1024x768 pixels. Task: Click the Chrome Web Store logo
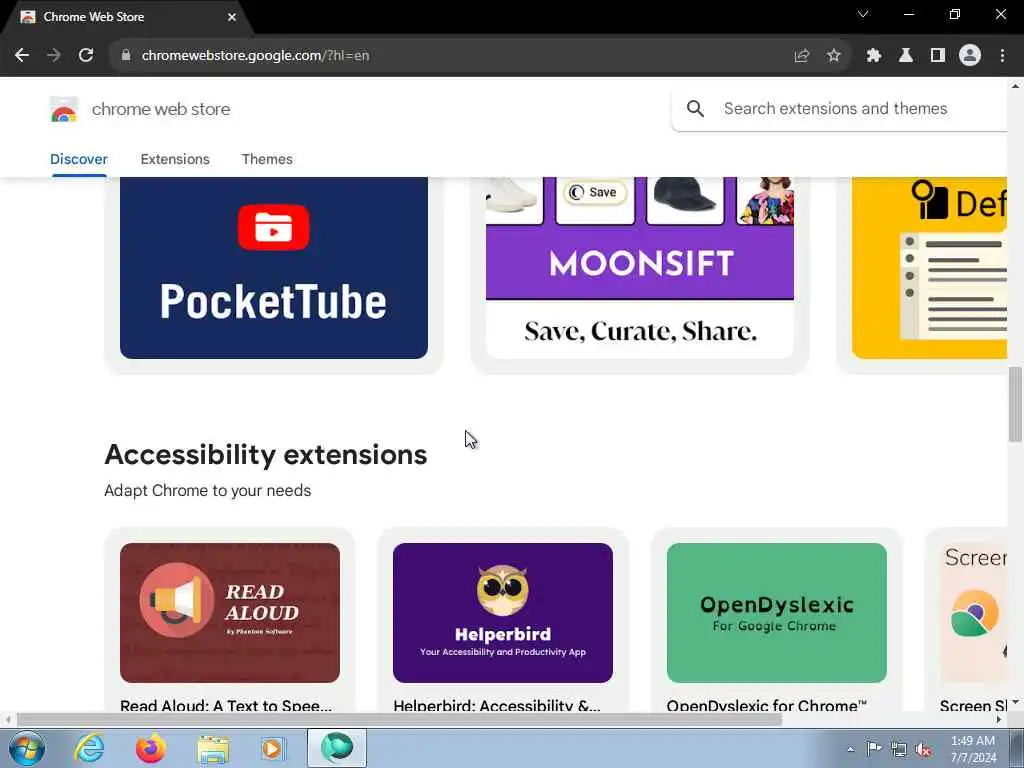(x=64, y=109)
